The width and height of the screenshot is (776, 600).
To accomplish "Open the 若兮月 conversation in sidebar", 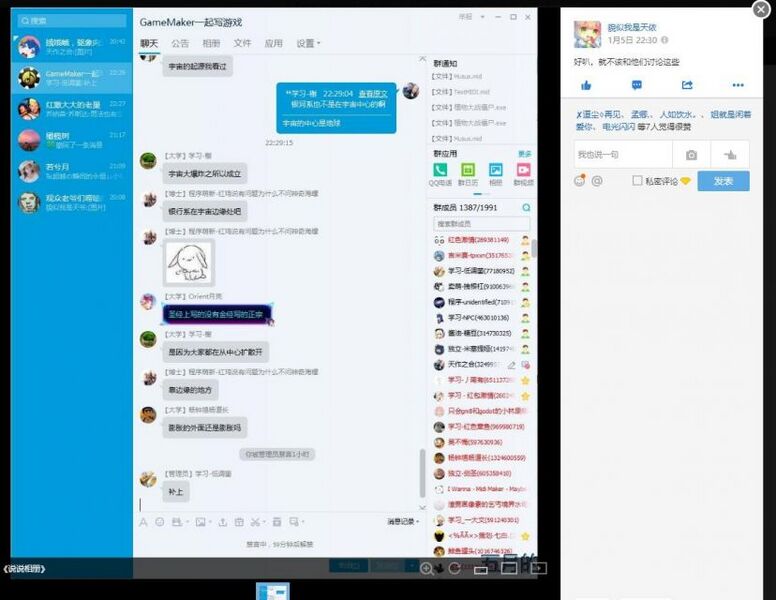I will coord(72,171).
